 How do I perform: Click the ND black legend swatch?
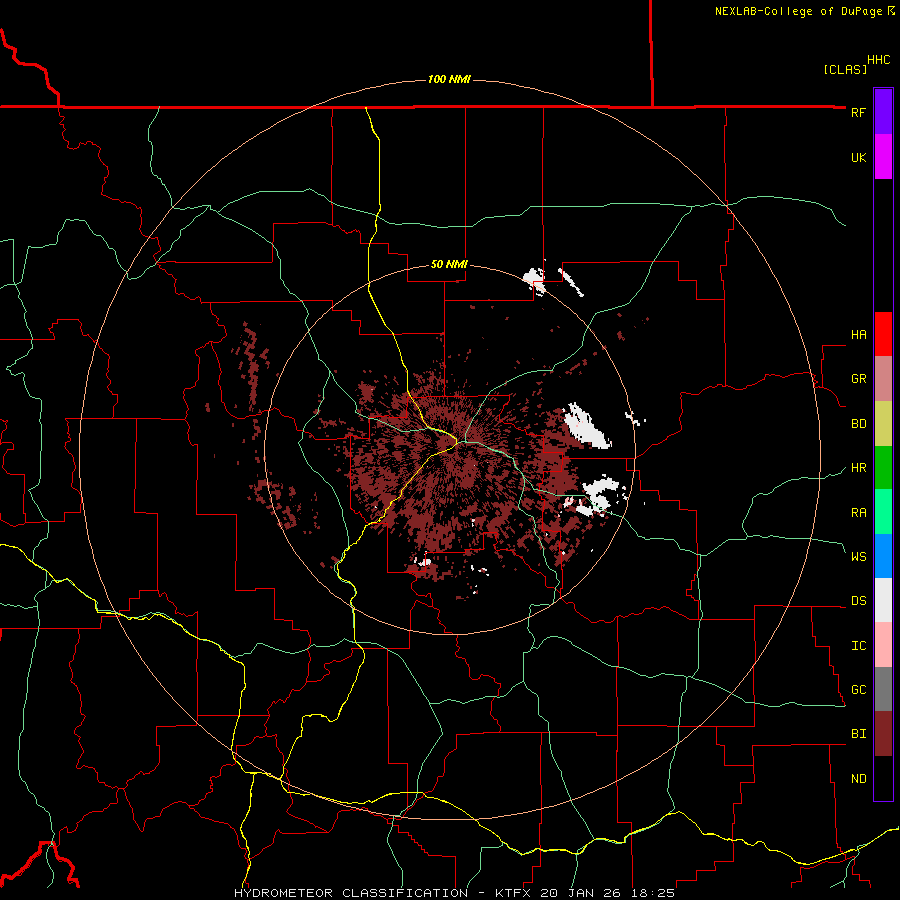[x=883, y=778]
